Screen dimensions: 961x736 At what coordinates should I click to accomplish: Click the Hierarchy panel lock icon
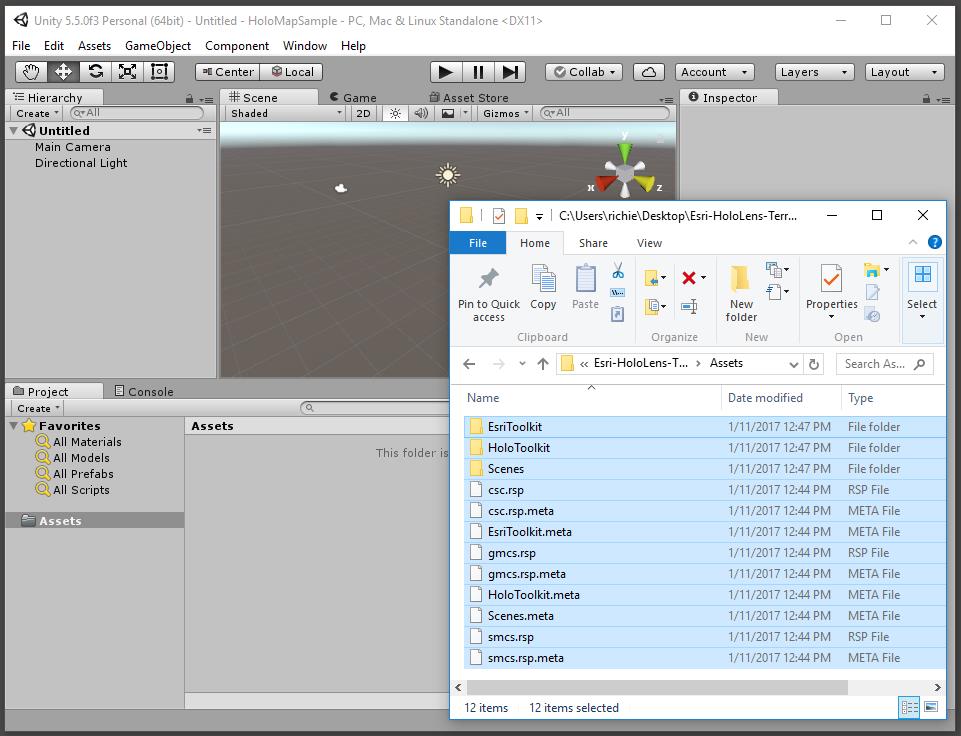click(189, 99)
